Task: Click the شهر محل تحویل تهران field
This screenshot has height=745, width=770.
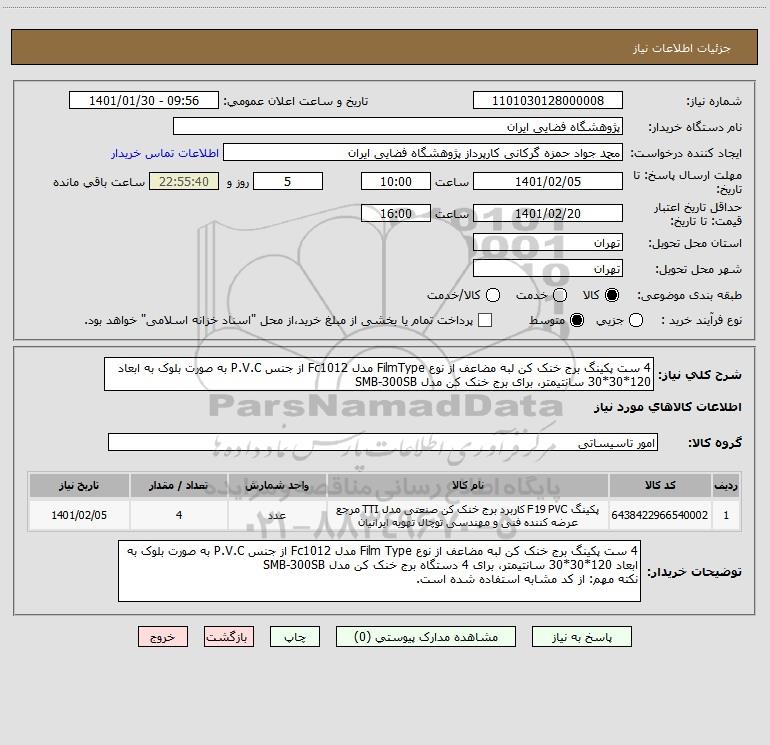Action: 548,268
